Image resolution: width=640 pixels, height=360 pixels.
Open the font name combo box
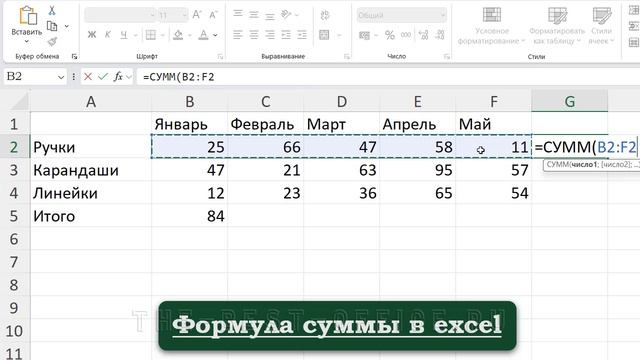120,16
